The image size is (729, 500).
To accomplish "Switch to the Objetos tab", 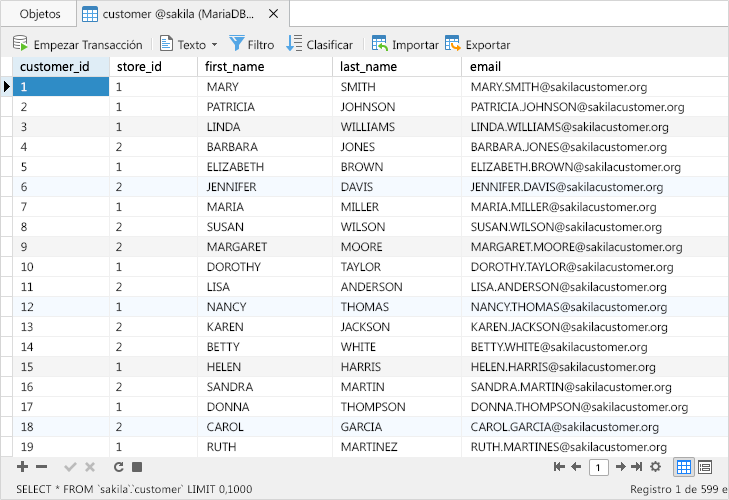I will 40,14.
